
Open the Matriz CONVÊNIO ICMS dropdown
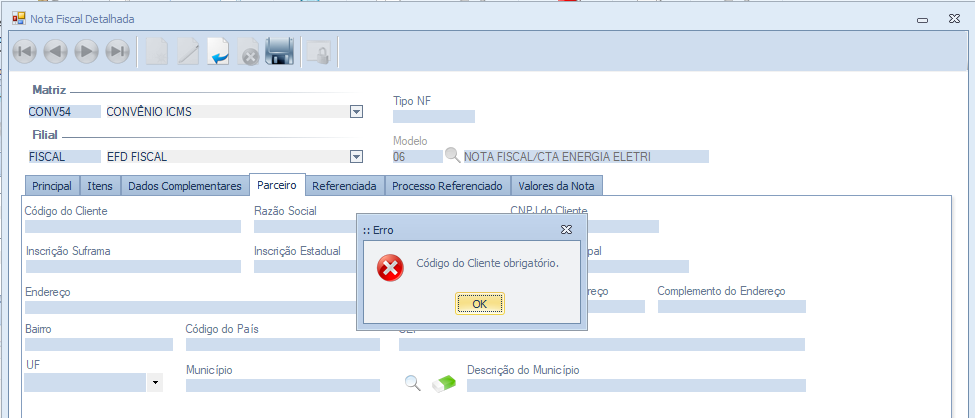tap(356, 112)
